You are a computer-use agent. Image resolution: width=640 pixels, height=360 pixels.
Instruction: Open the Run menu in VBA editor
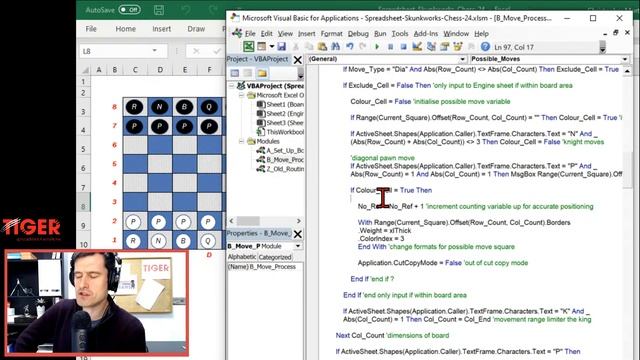(380, 33)
